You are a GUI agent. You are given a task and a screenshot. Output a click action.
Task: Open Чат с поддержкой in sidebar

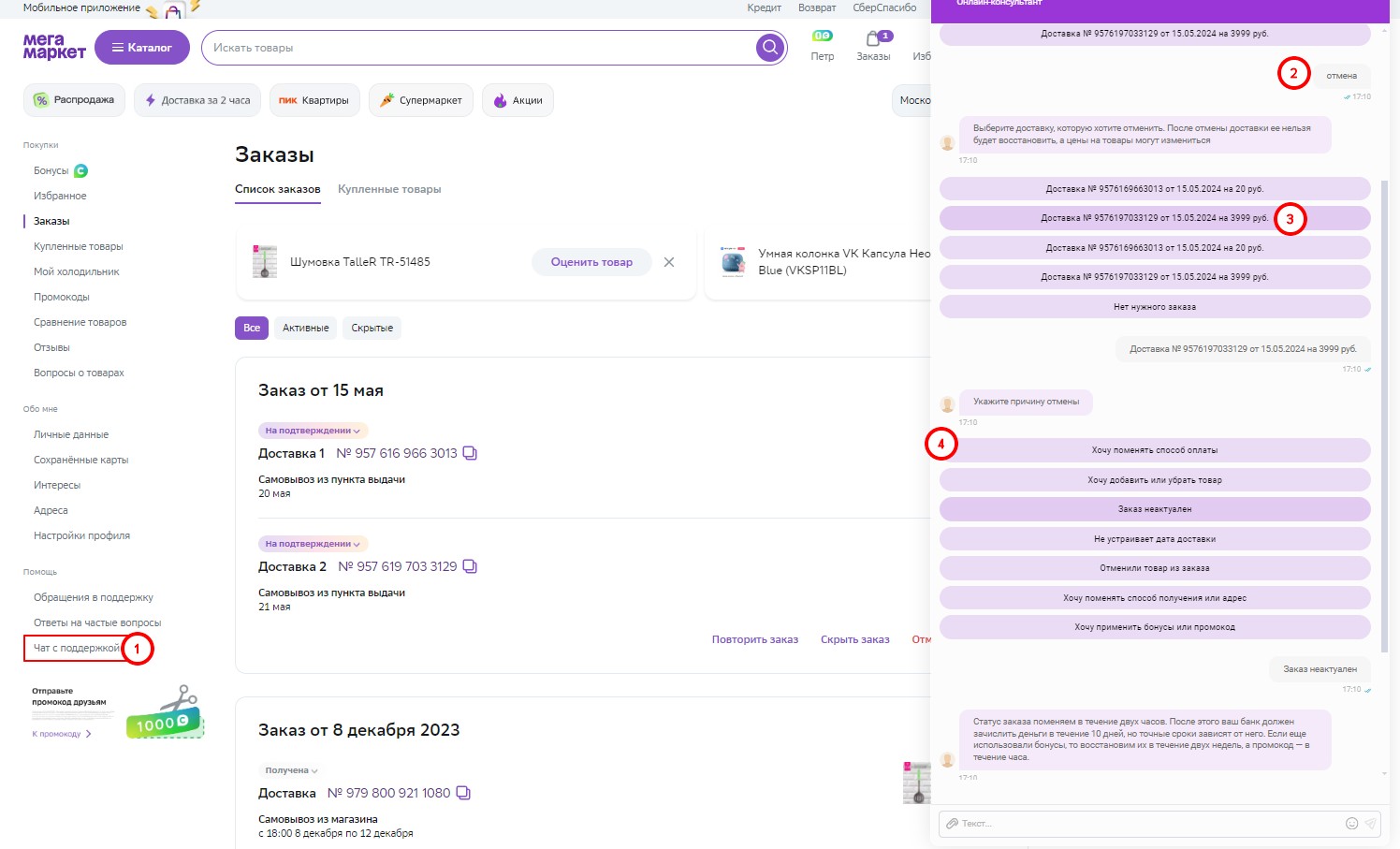point(77,648)
